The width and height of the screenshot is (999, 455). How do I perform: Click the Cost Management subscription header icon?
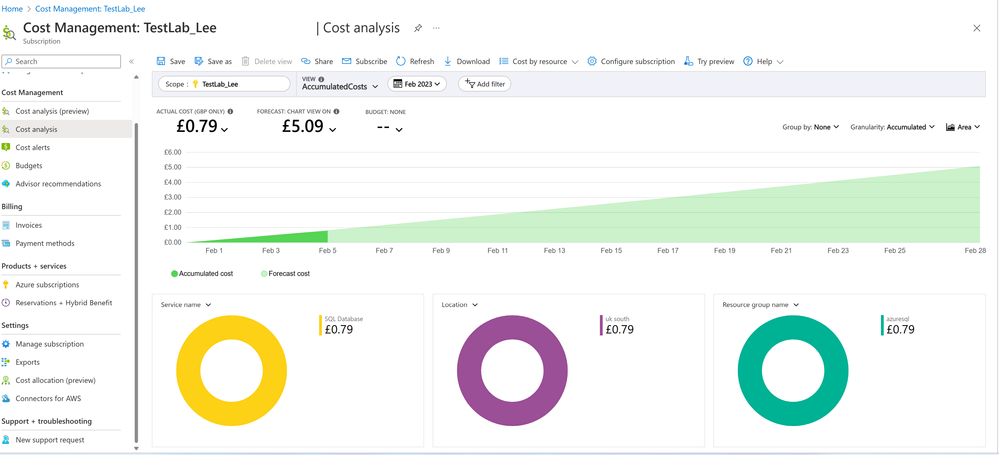[10, 32]
